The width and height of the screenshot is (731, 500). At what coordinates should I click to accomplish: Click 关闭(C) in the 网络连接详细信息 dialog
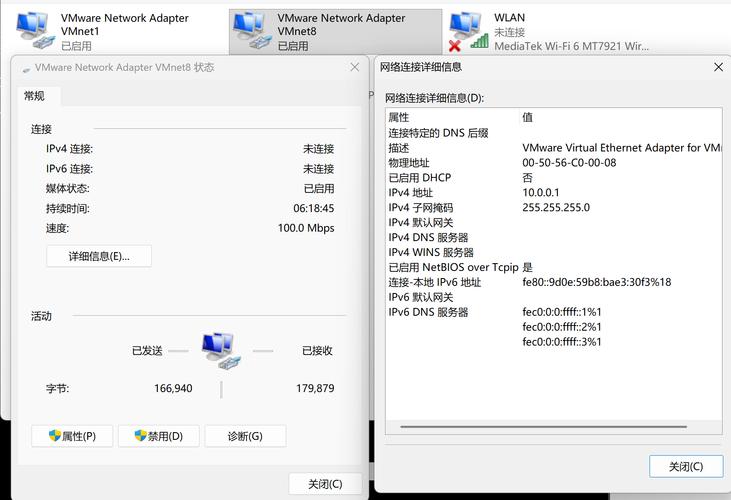point(686,466)
